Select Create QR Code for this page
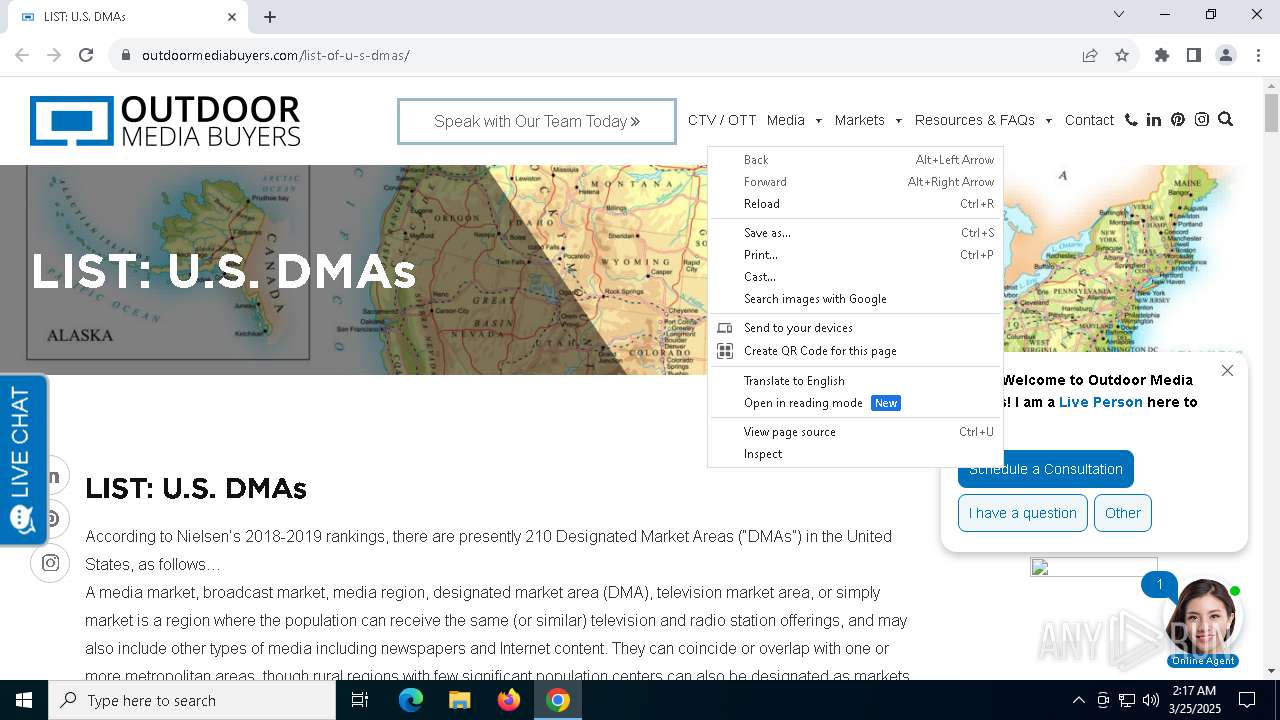This screenshot has width=1280, height=720. [855, 351]
